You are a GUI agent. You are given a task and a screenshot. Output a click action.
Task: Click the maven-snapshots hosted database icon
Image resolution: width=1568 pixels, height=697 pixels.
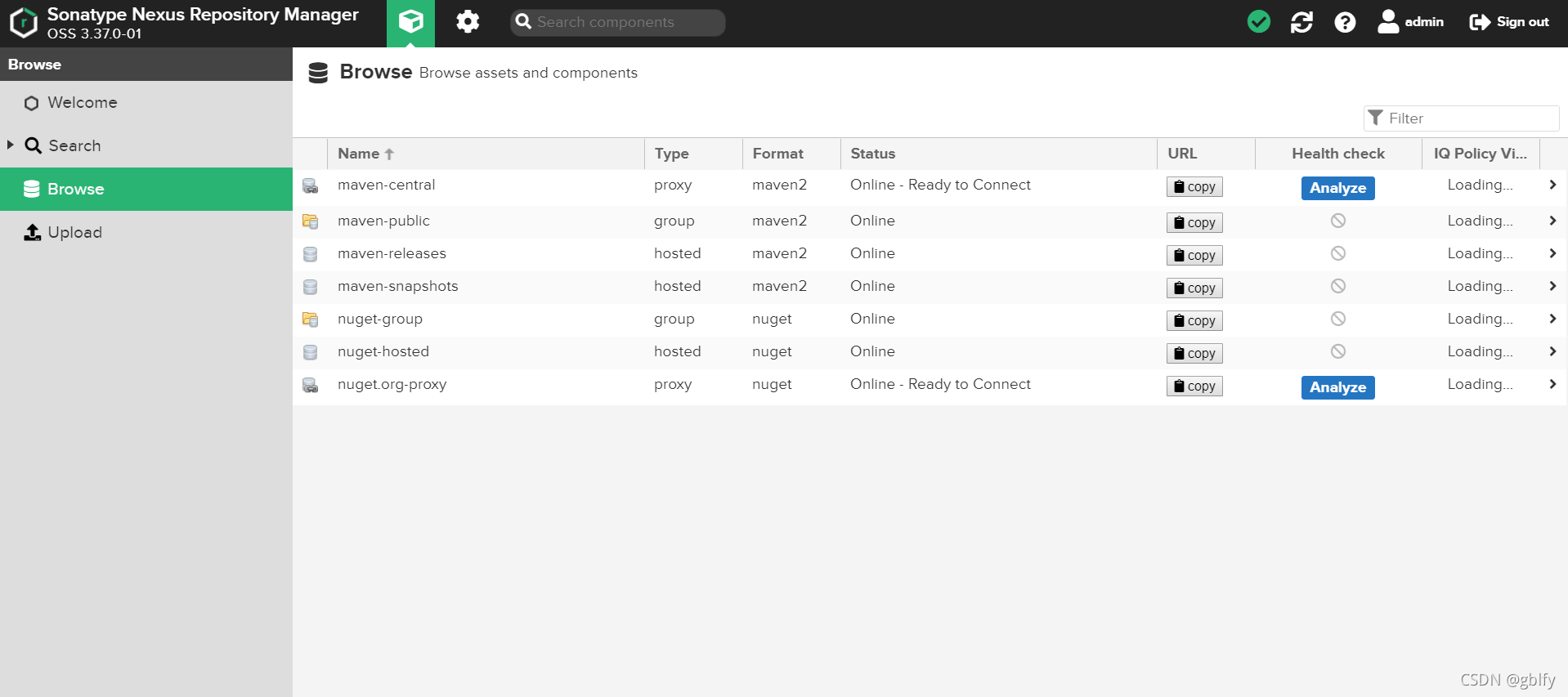tap(311, 287)
